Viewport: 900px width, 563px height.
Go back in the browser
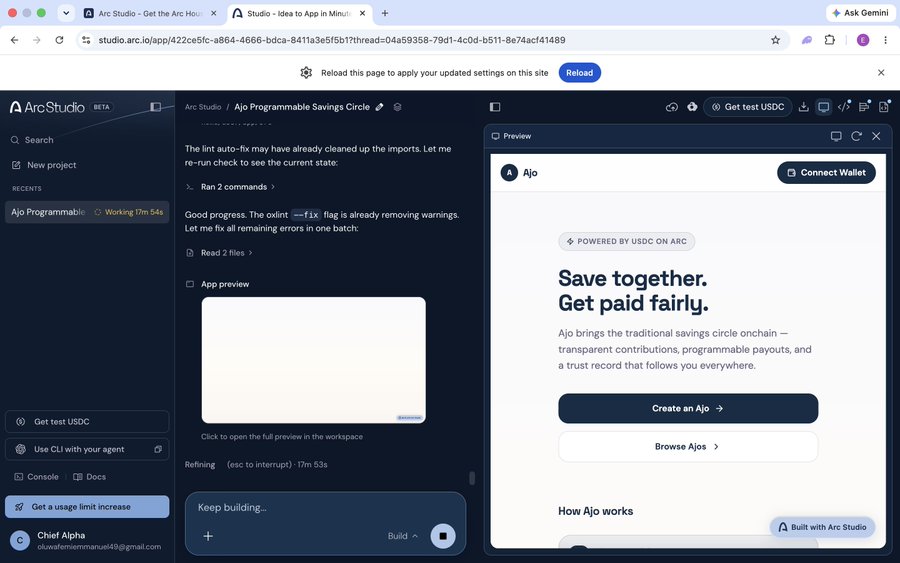[14, 40]
